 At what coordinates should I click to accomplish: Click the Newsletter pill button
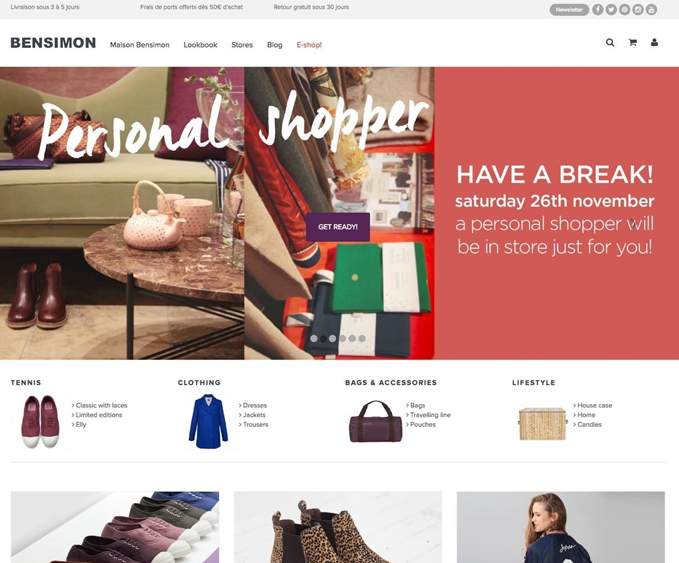click(x=569, y=10)
